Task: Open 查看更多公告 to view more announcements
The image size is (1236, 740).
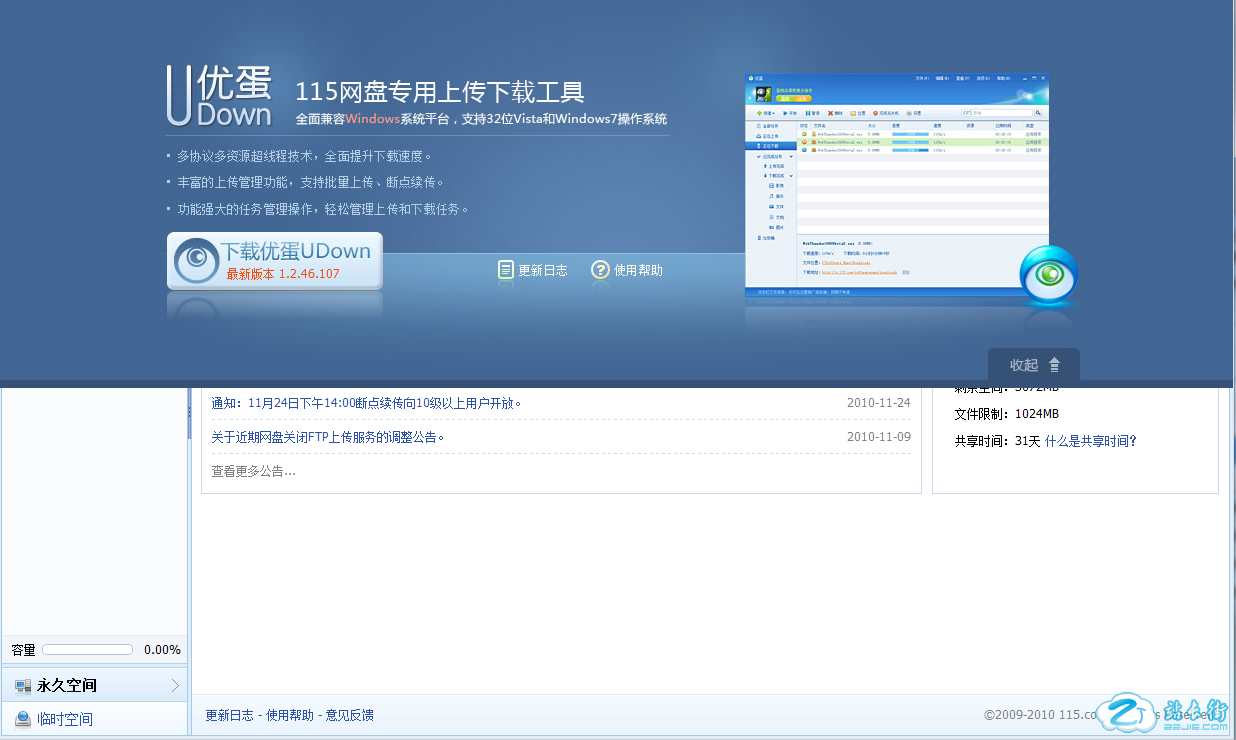Action: tap(253, 471)
